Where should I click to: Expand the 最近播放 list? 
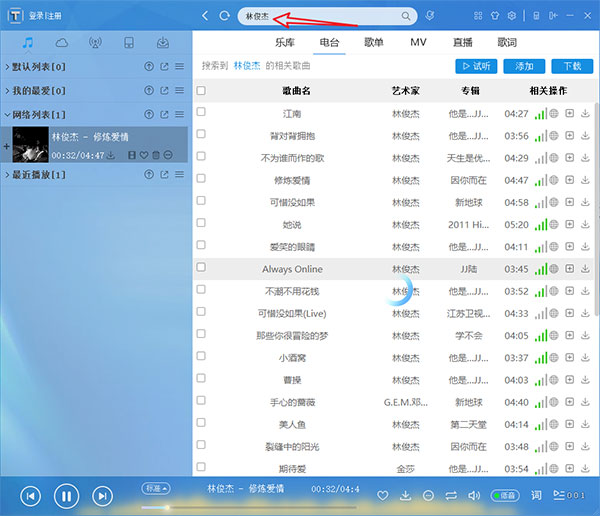pos(7,175)
